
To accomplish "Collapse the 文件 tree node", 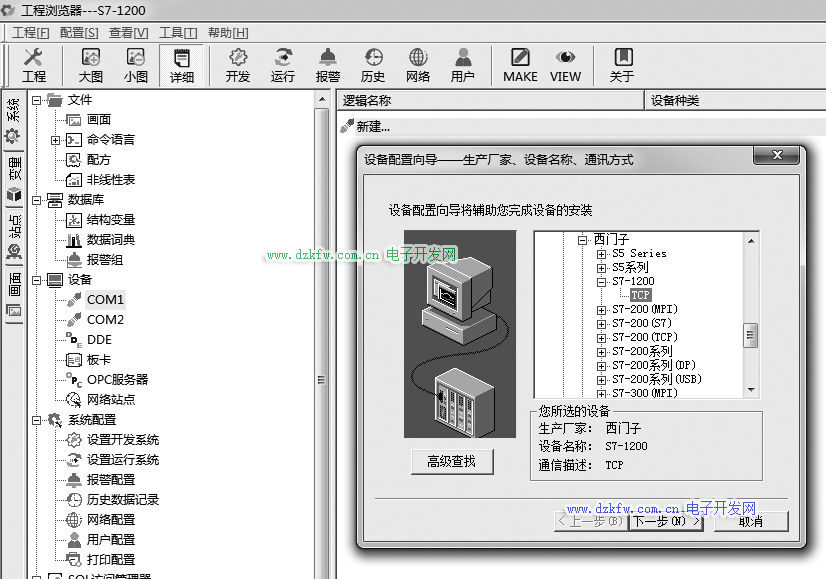I will coord(36,100).
